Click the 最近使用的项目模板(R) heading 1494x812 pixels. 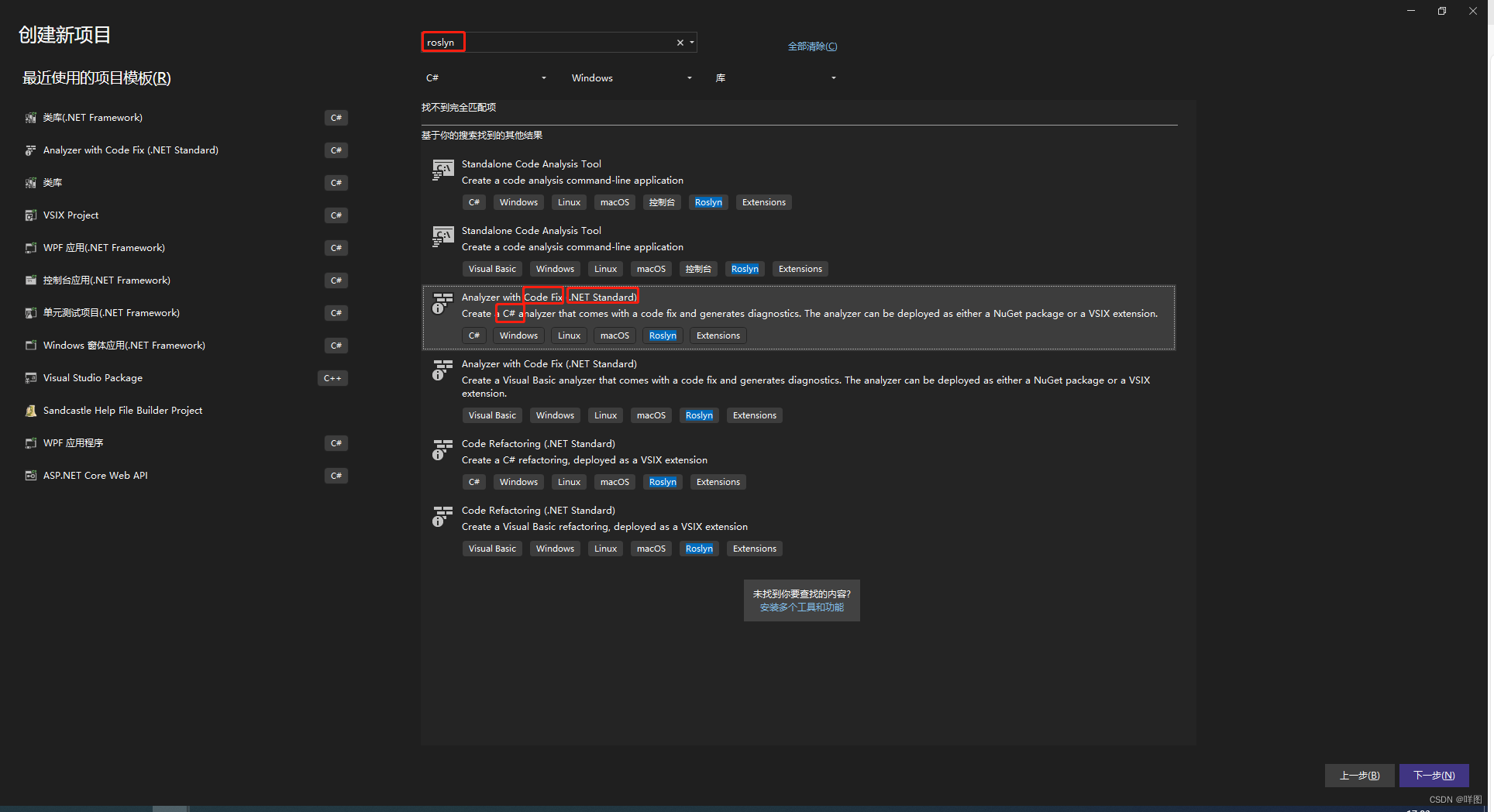pyautogui.click(x=97, y=78)
